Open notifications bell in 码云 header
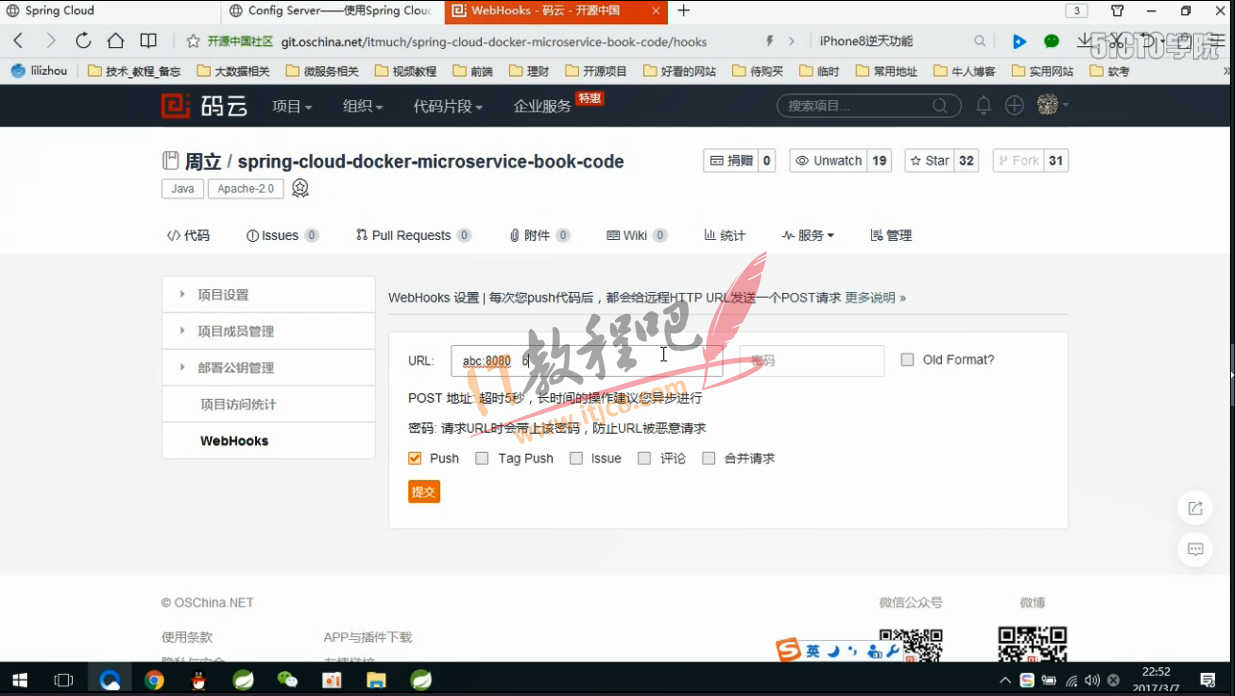 983,105
